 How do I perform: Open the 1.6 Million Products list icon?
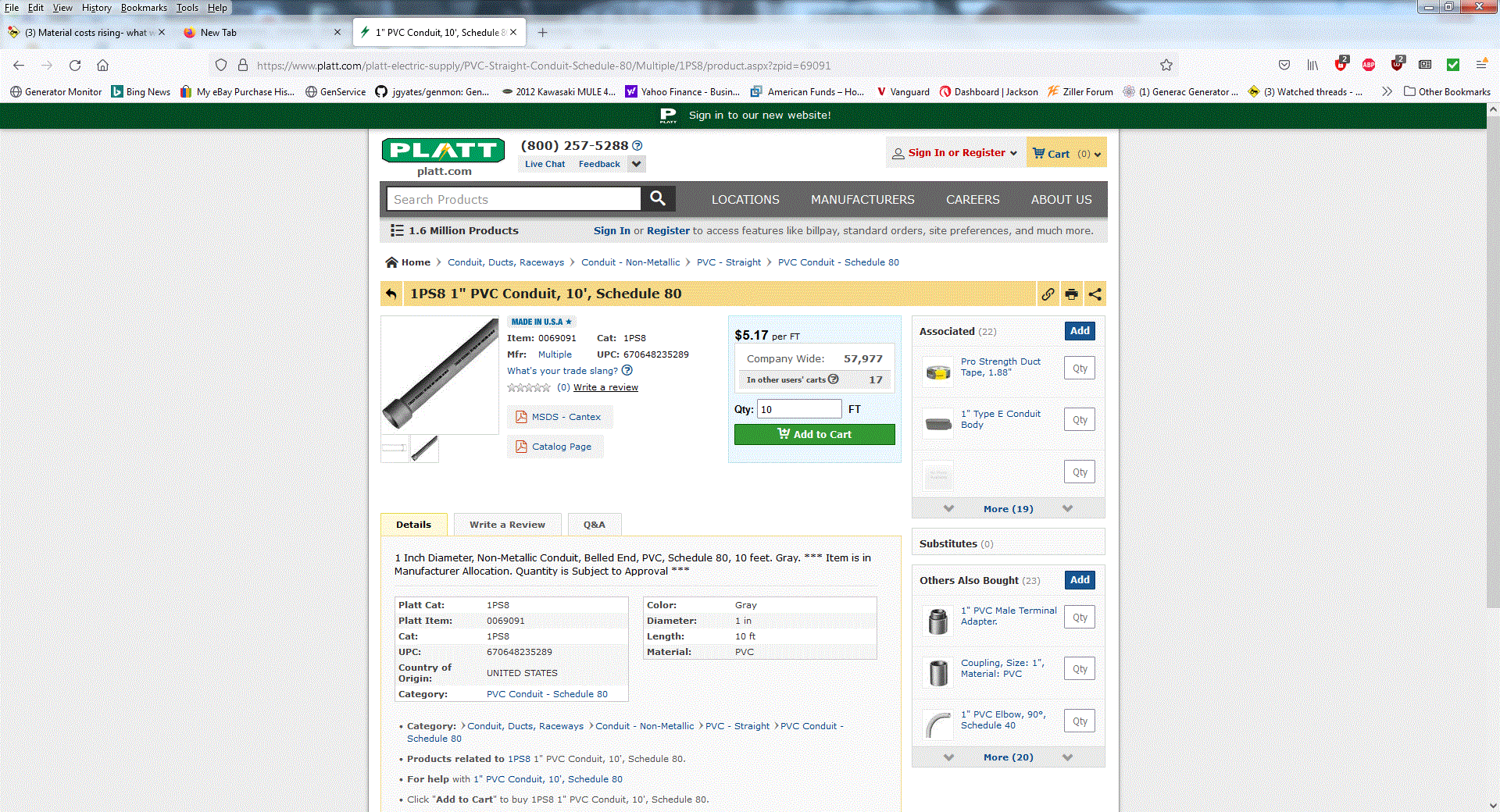[397, 230]
